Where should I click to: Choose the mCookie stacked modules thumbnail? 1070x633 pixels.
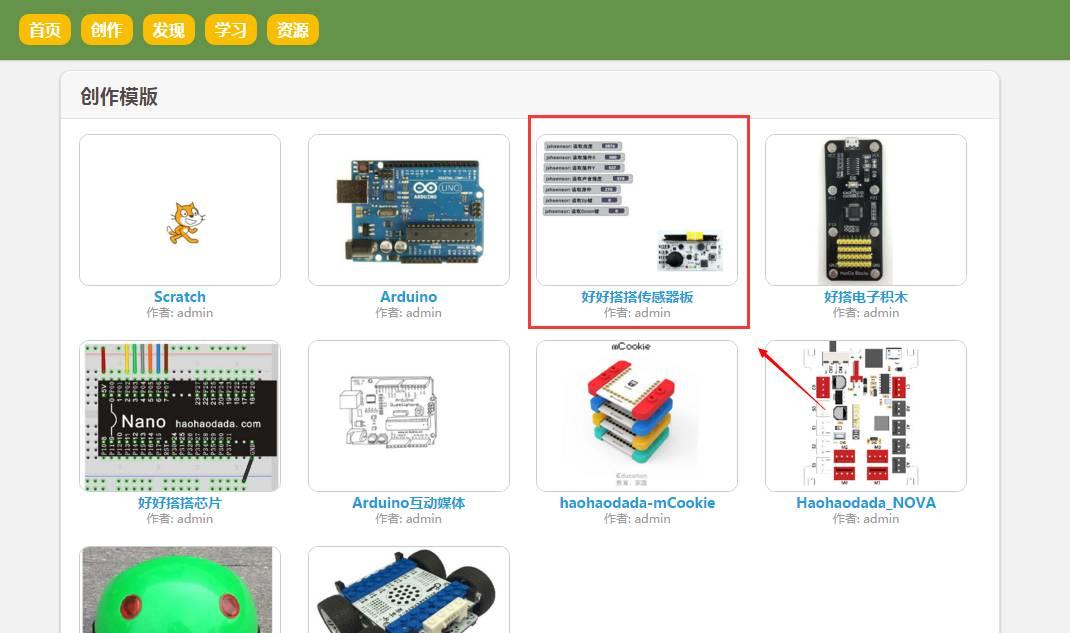[637, 416]
